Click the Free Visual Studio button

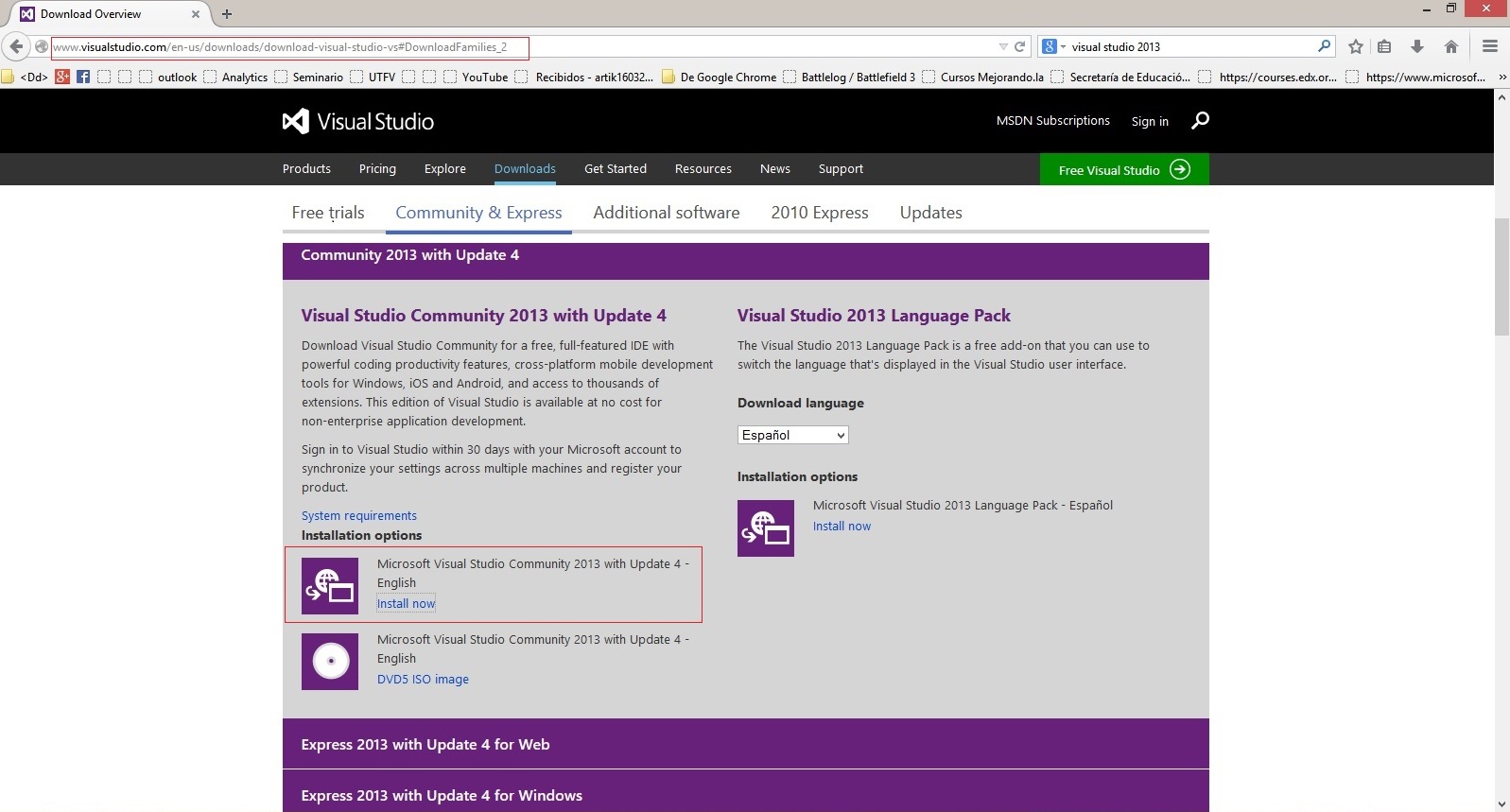(1124, 169)
